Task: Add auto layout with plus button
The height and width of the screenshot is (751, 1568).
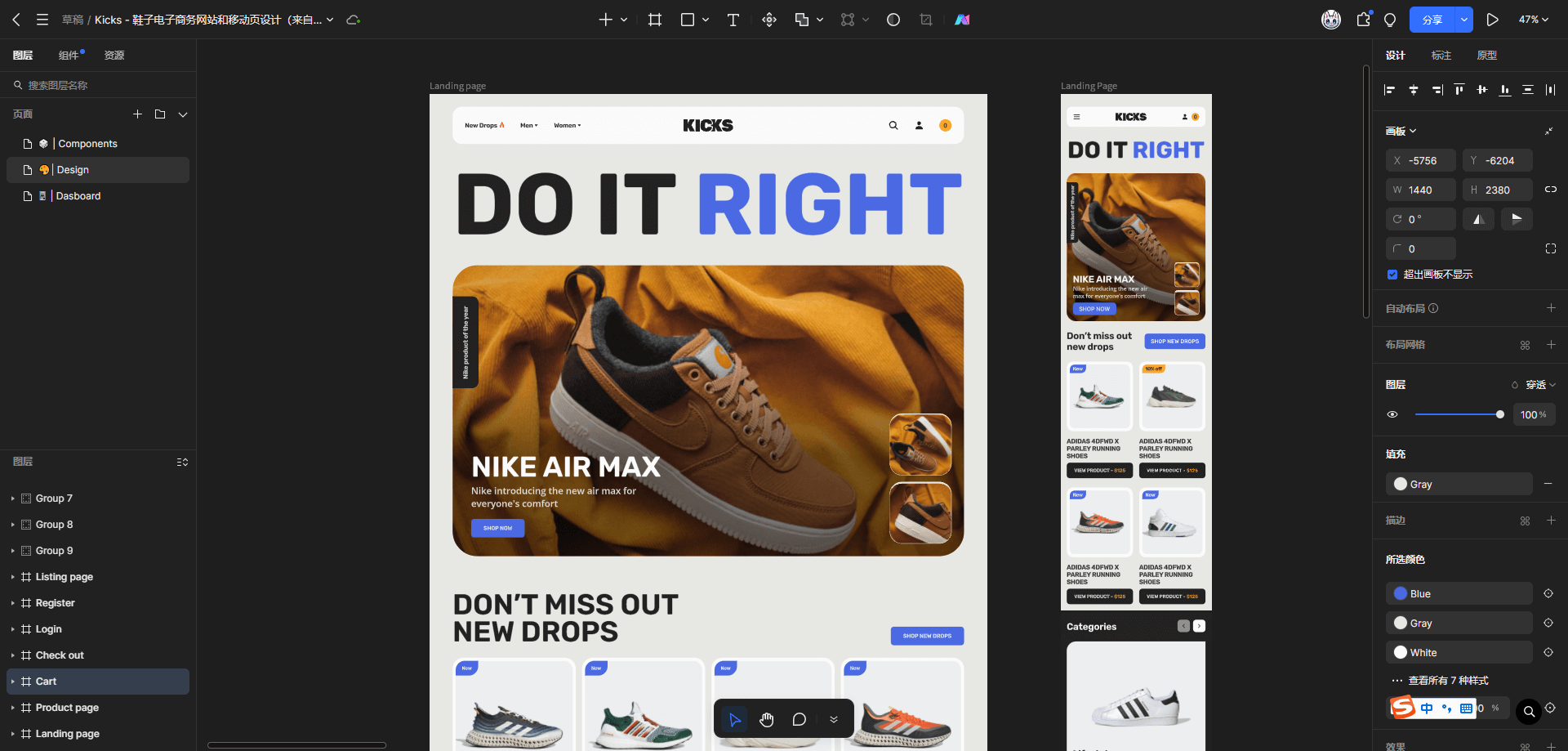Action: point(1551,308)
